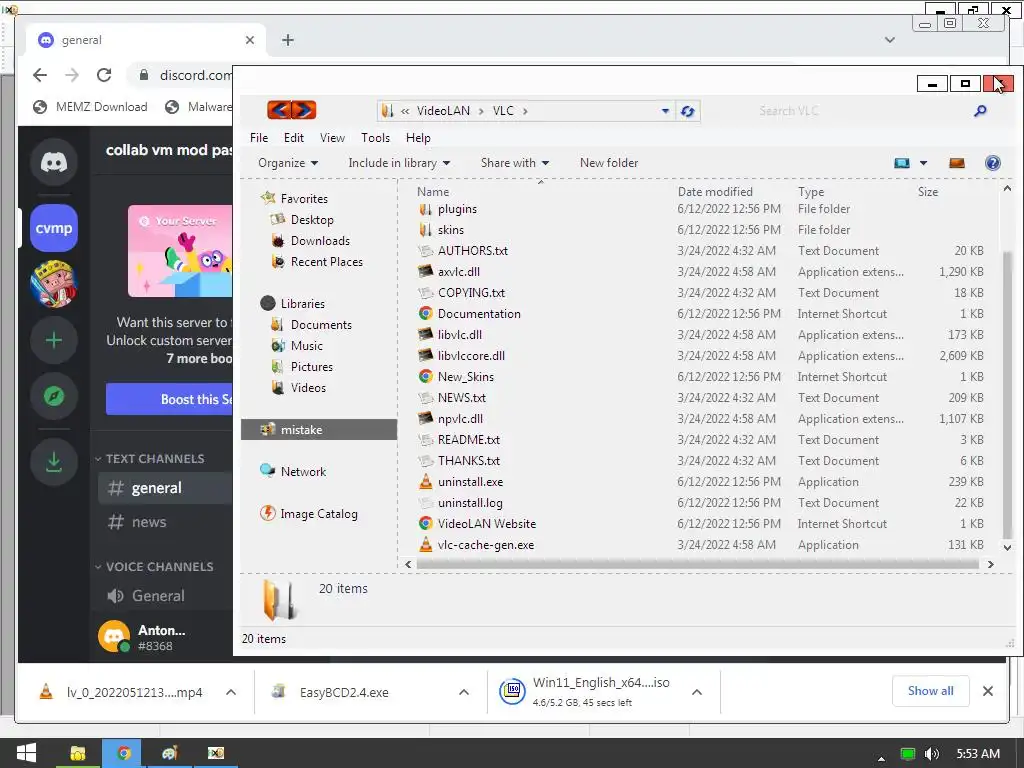Click the horizontal scrollbar in file list

click(x=697, y=564)
